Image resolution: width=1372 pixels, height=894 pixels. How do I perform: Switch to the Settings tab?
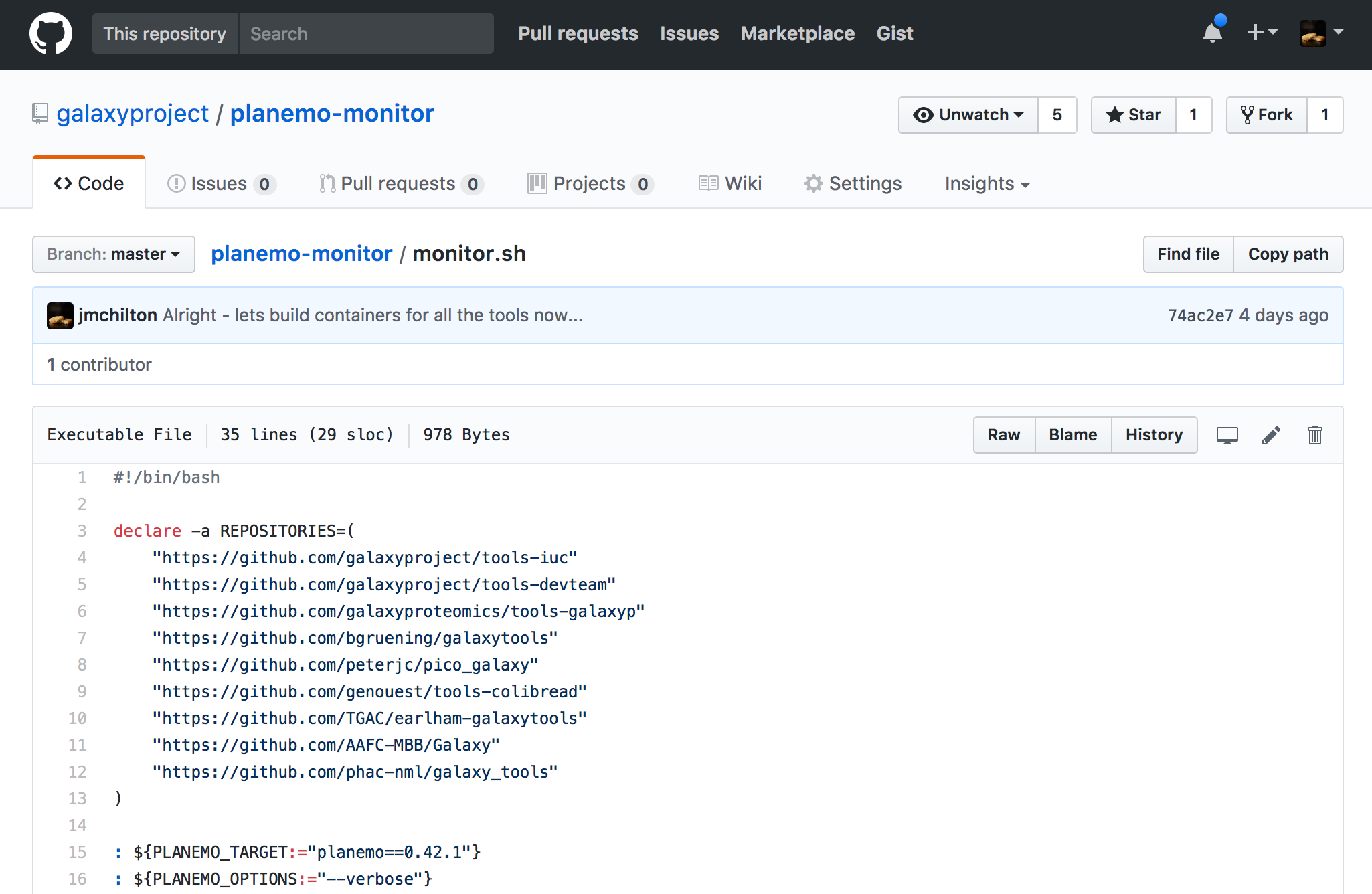tap(853, 183)
